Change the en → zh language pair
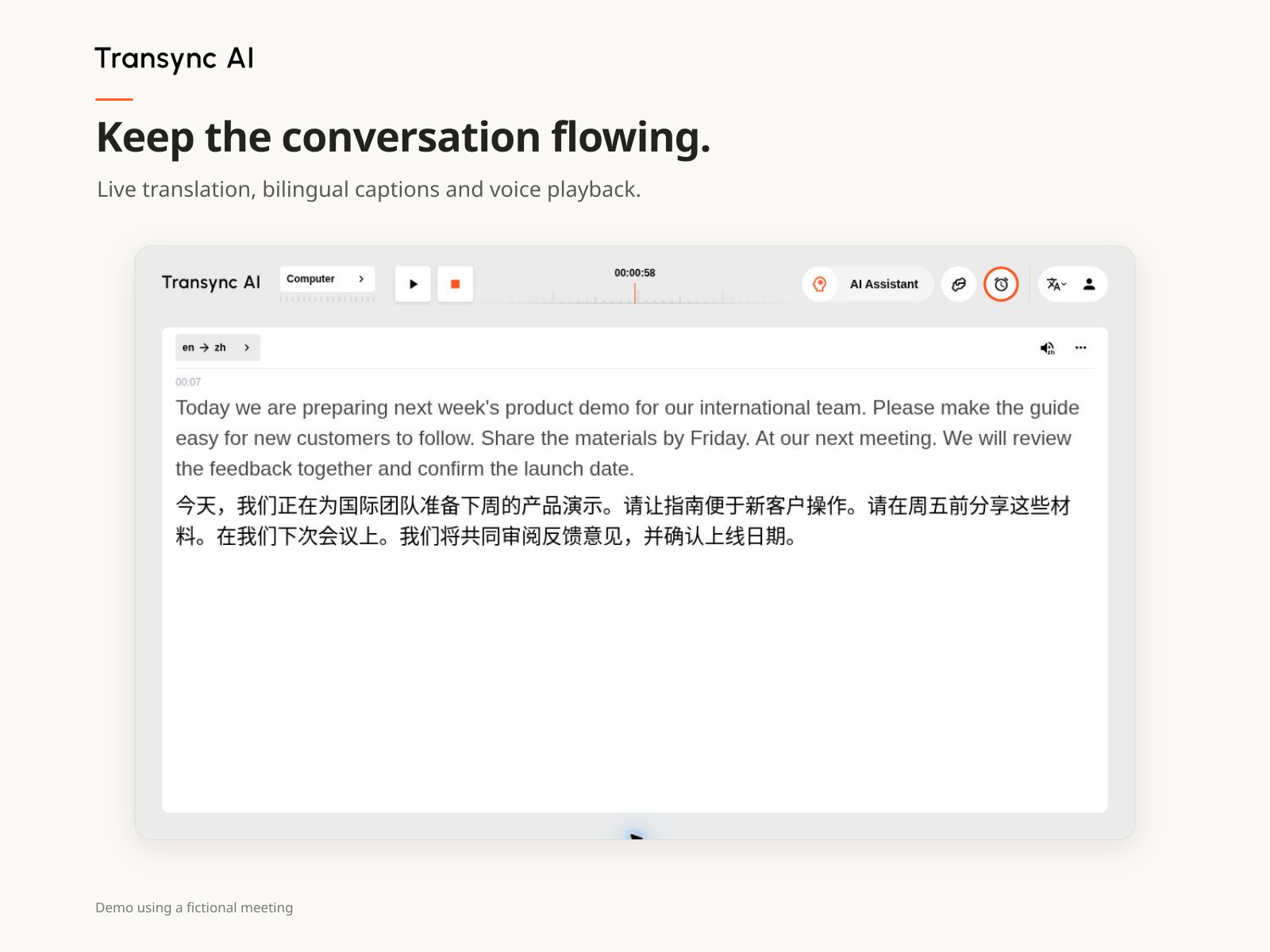This screenshot has width=1270, height=952. (x=217, y=347)
